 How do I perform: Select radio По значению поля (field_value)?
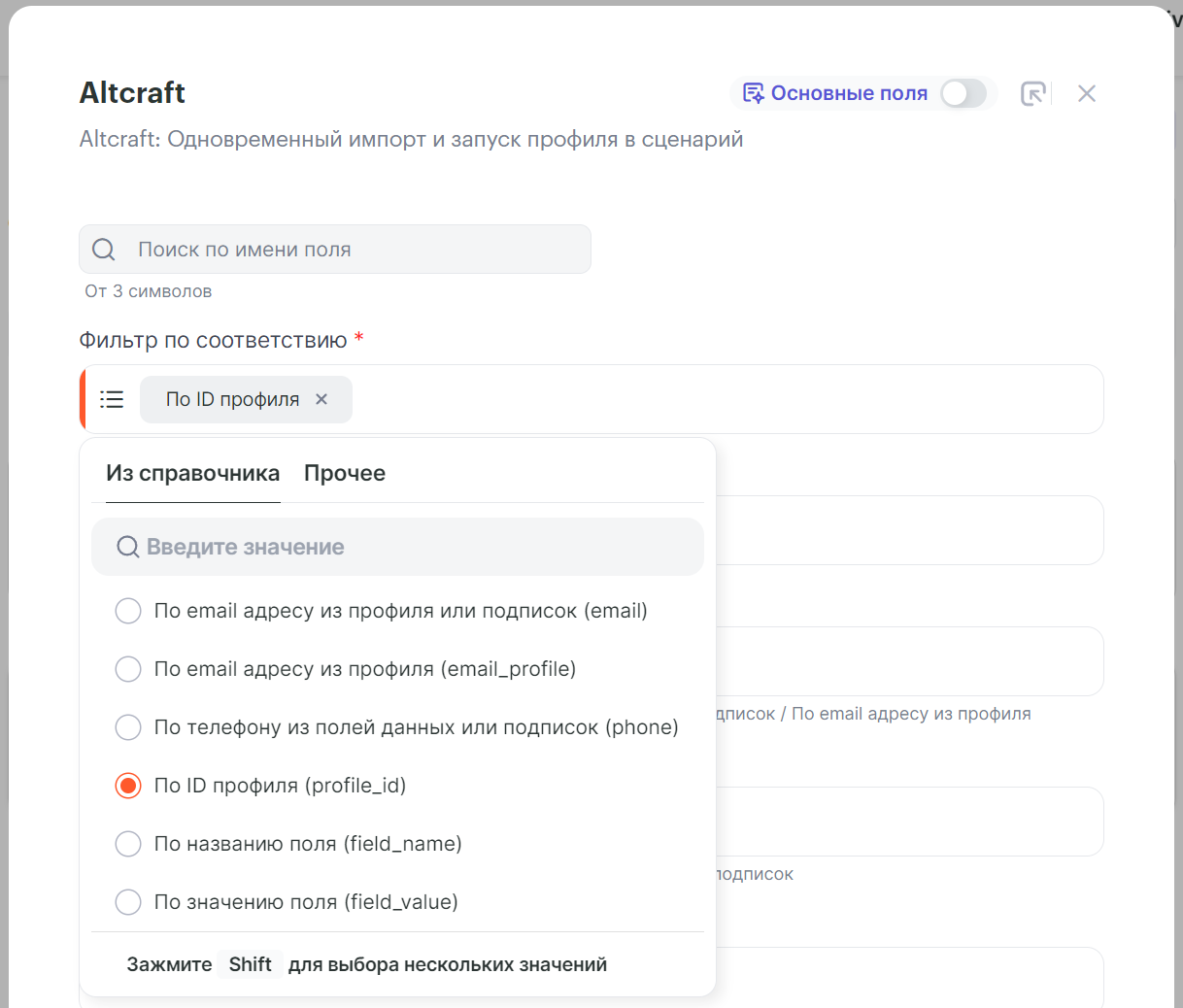pyautogui.click(x=128, y=902)
